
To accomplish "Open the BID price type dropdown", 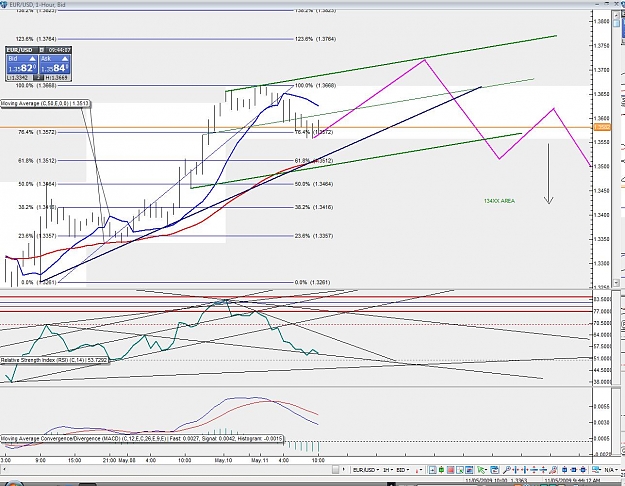I will pyautogui.click(x=403, y=470).
